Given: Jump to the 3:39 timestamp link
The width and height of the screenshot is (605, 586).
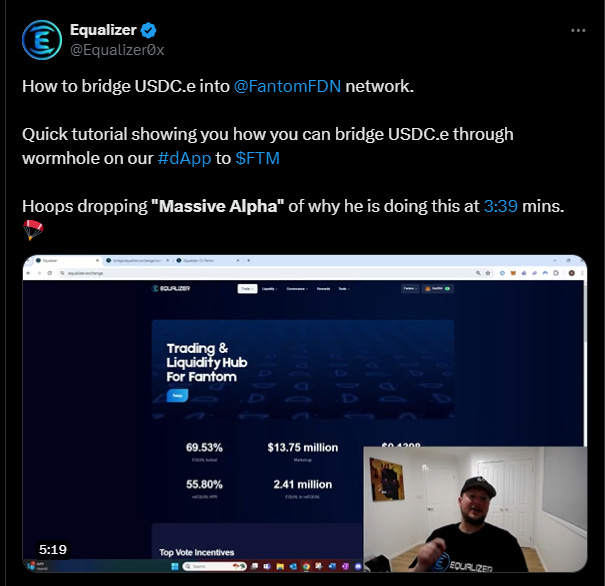Looking at the screenshot, I should point(500,206).
